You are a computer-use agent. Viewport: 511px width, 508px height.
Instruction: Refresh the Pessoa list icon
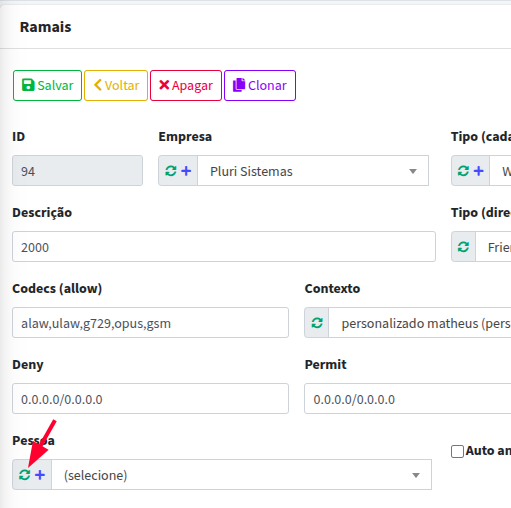(x=24, y=475)
